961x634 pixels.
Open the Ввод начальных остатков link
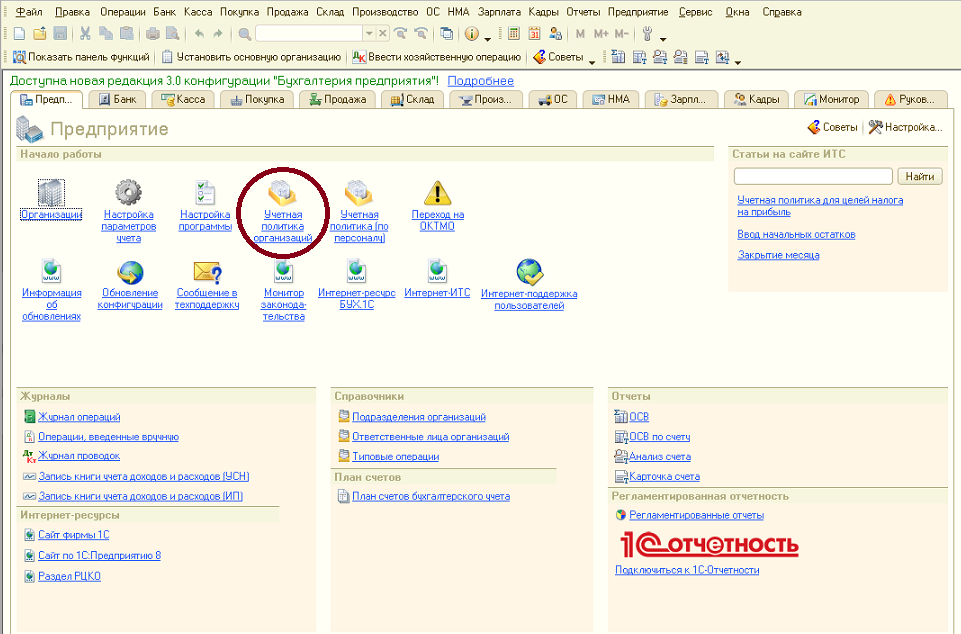pos(796,234)
